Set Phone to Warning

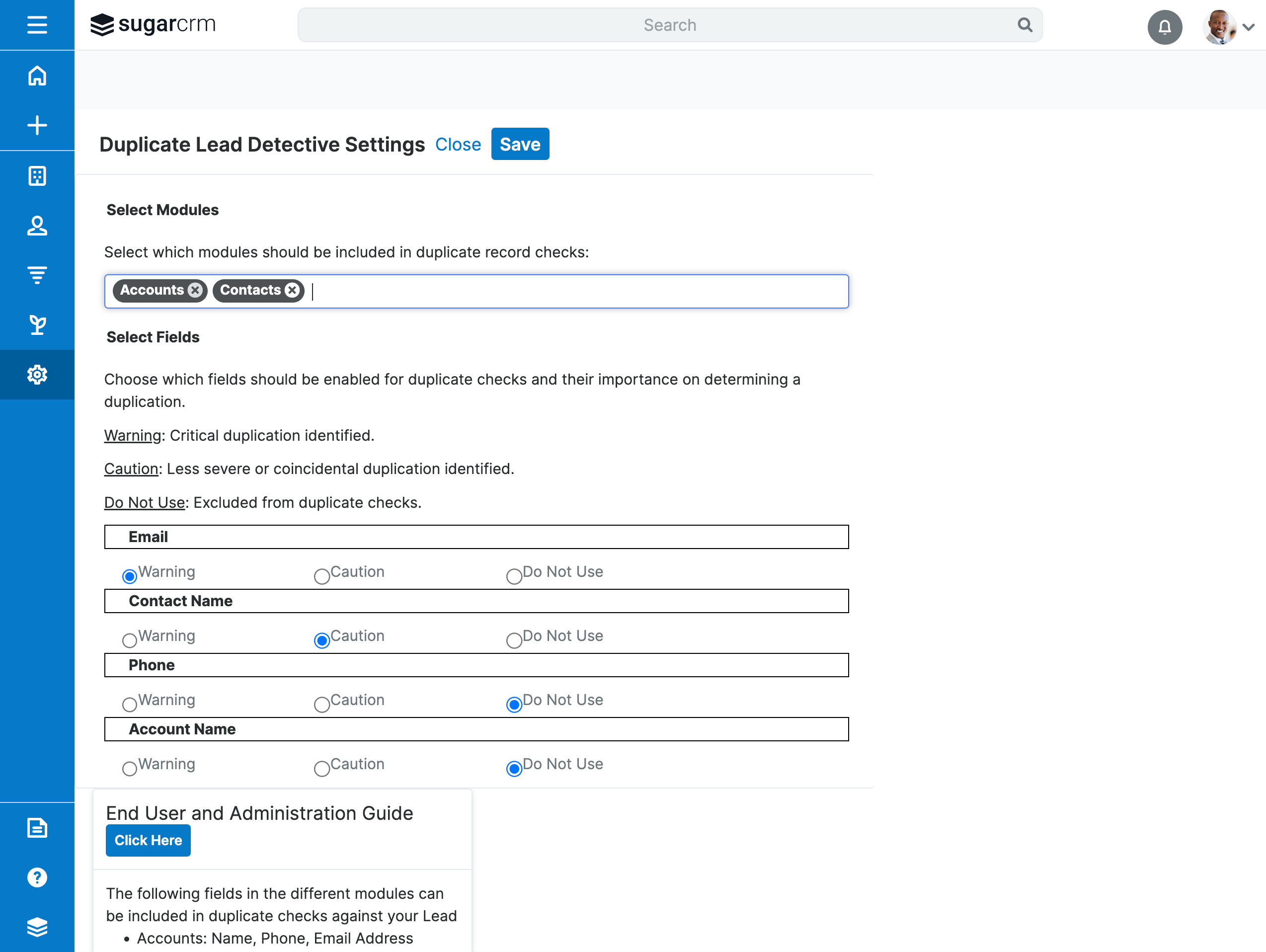point(130,704)
